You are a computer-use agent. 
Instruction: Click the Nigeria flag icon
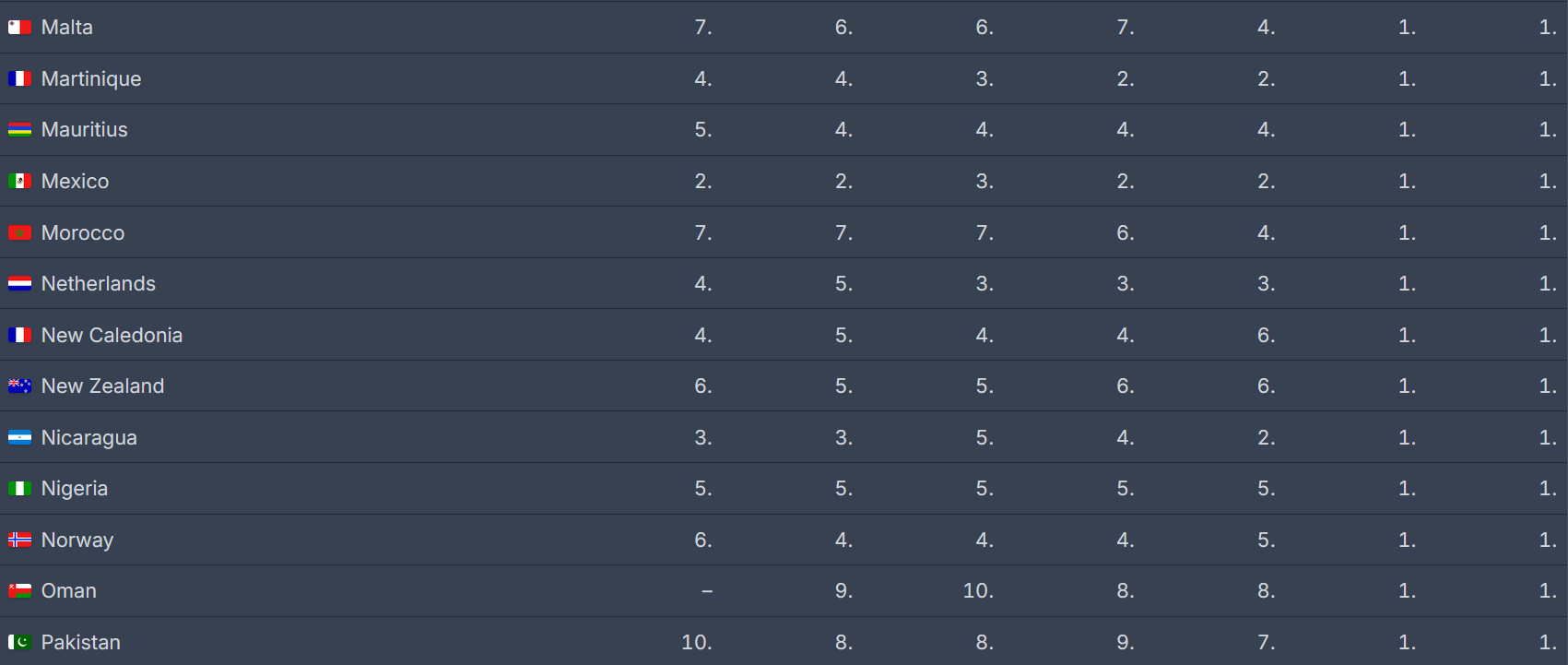pyautogui.click(x=19, y=489)
